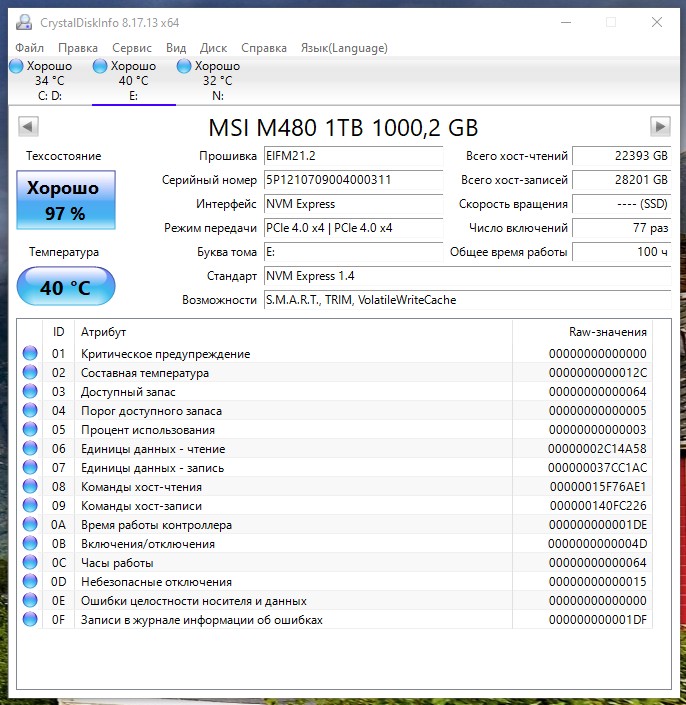Click the Буква тома field E:
Image resolution: width=686 pixels, height=705 pixels.
(353, 252)
